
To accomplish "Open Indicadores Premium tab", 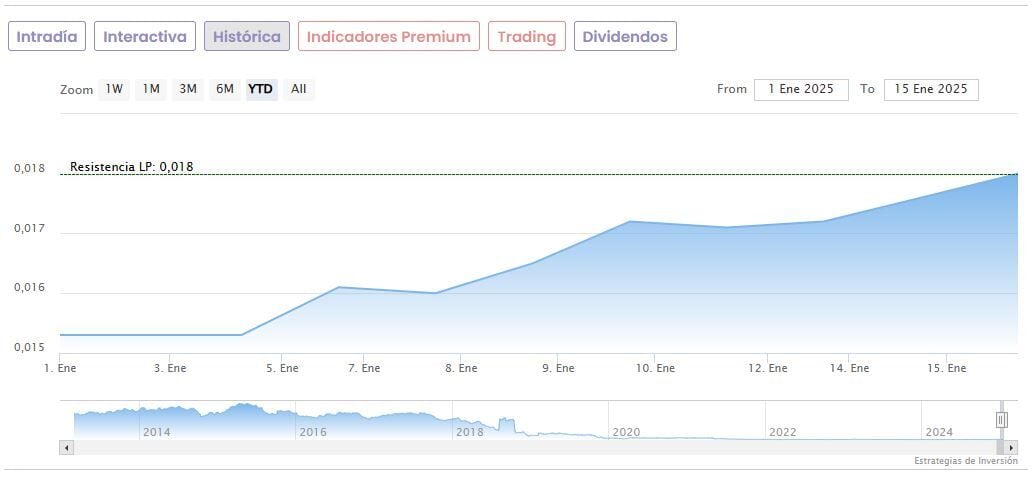I will point(388,37).
